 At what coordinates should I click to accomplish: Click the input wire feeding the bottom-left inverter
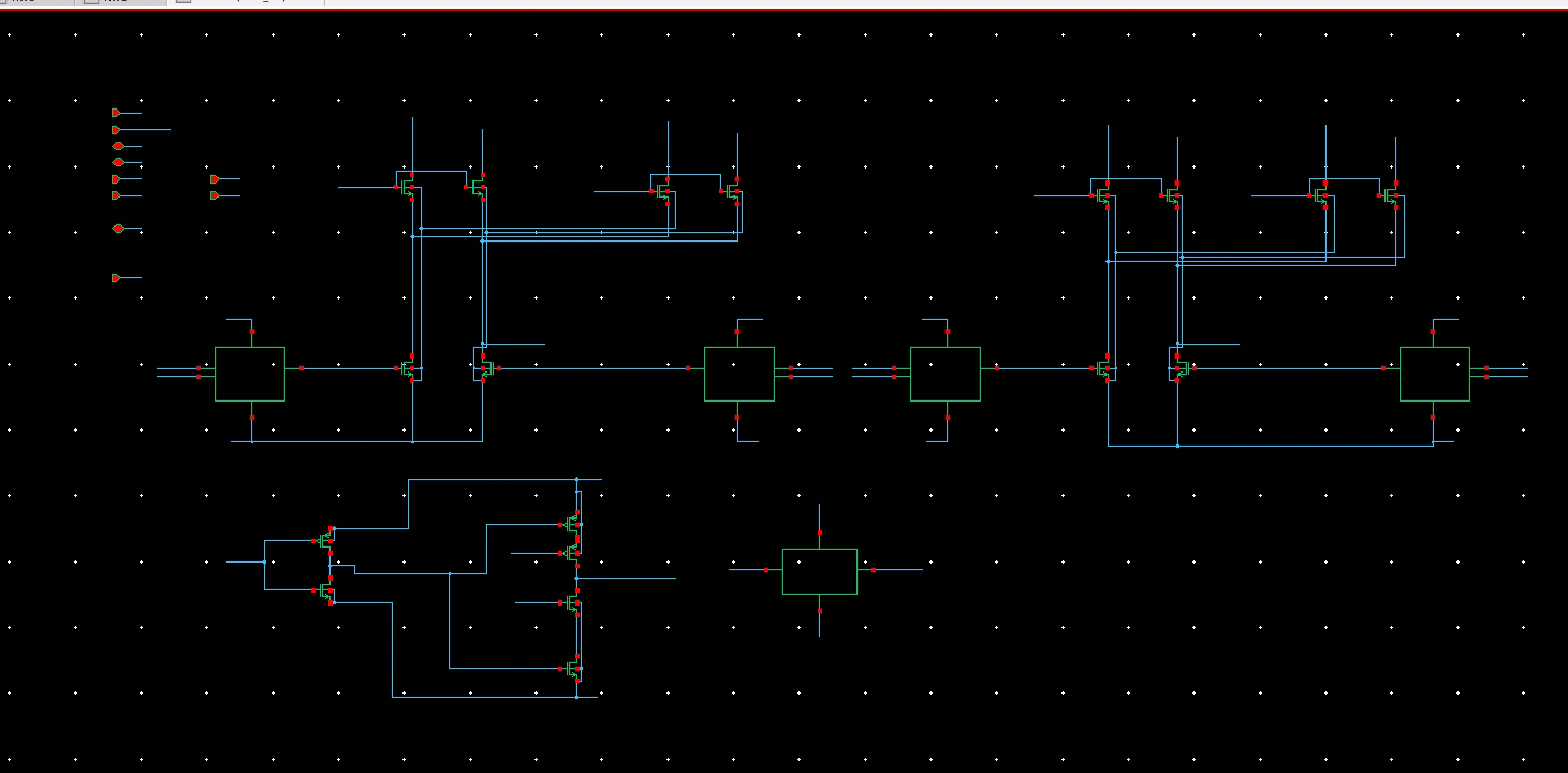click(x=244, y=561)
